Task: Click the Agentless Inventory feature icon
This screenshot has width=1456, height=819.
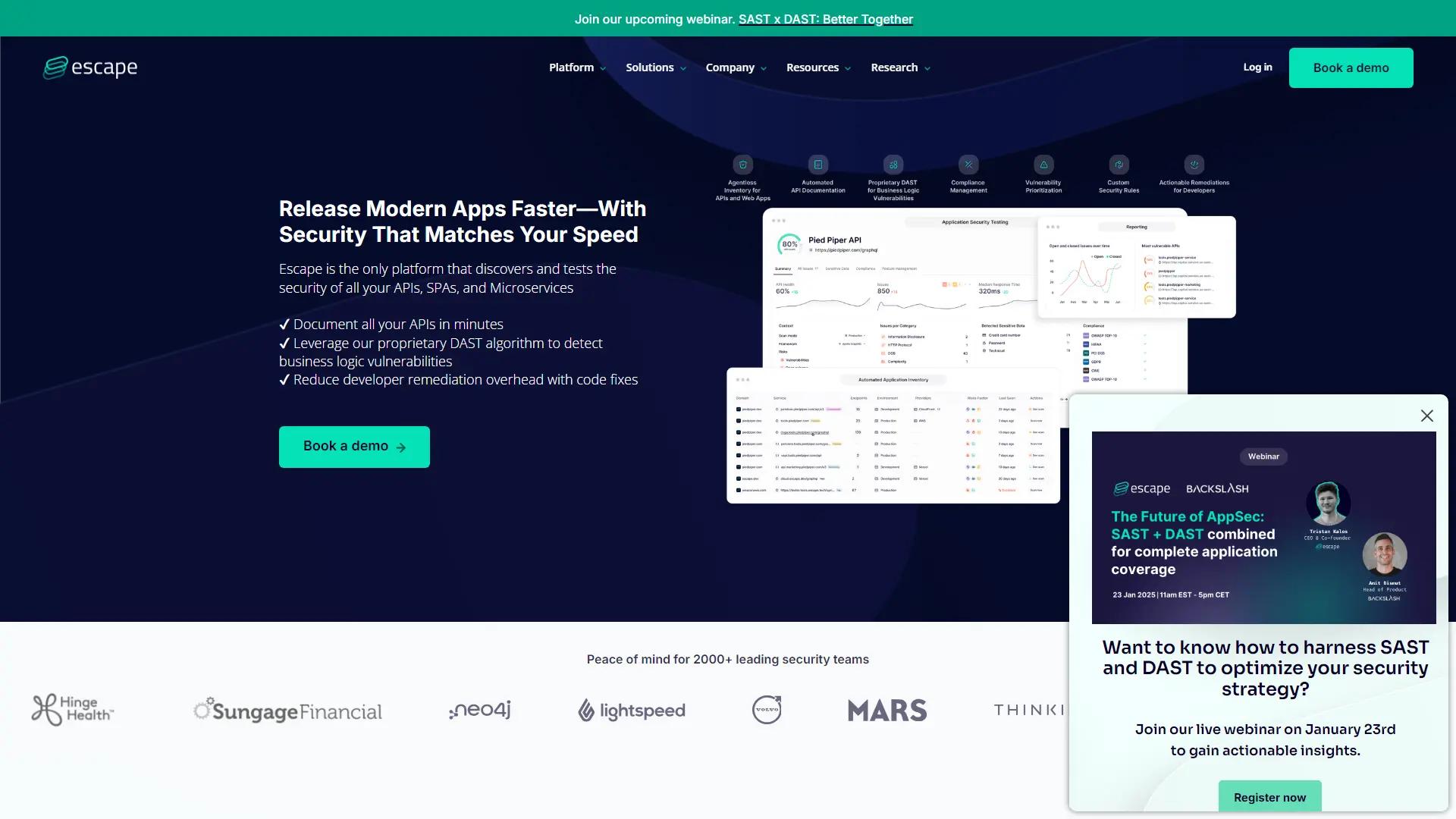Action: tap(742, 165)
